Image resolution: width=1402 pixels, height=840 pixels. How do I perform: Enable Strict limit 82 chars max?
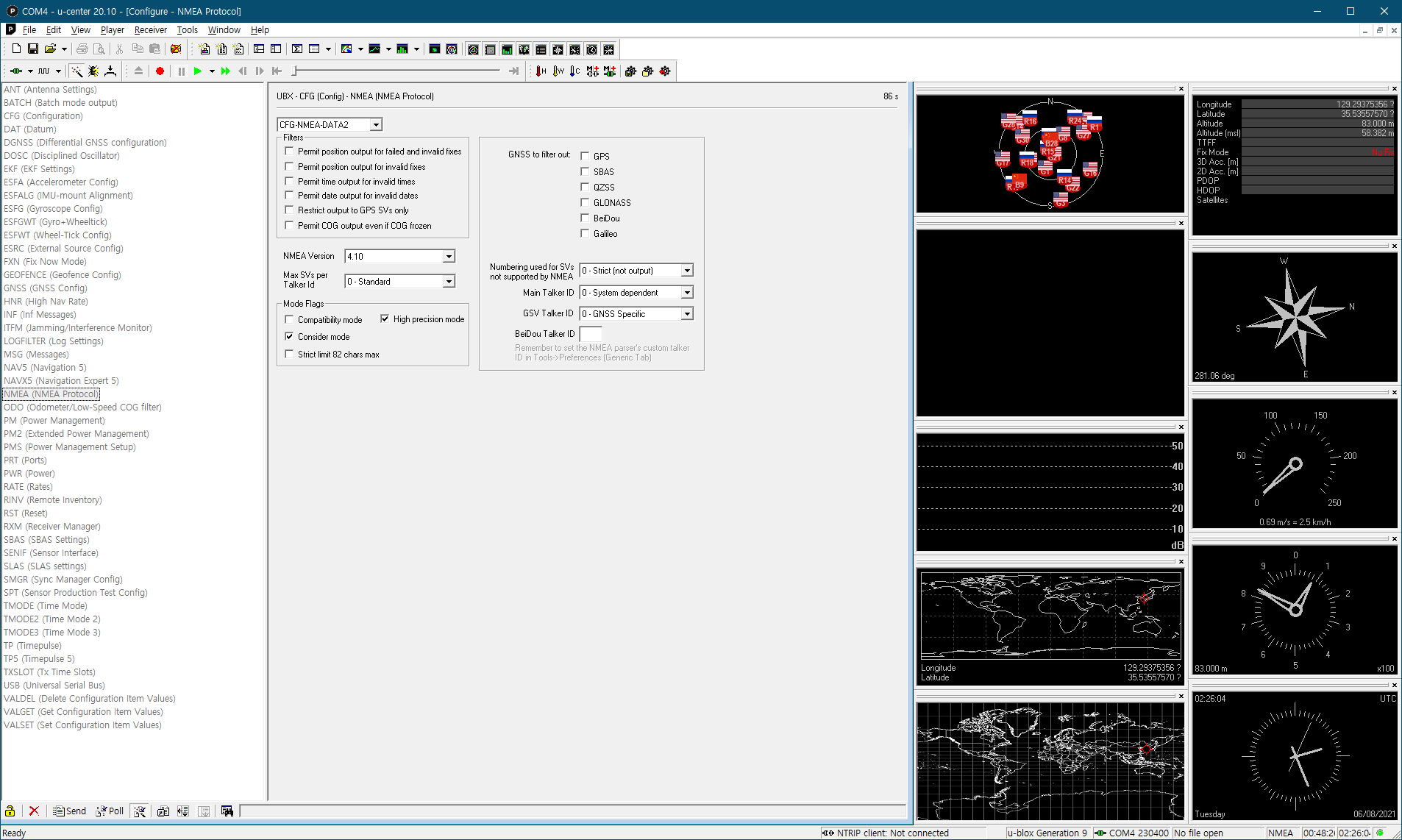point(289,354)
